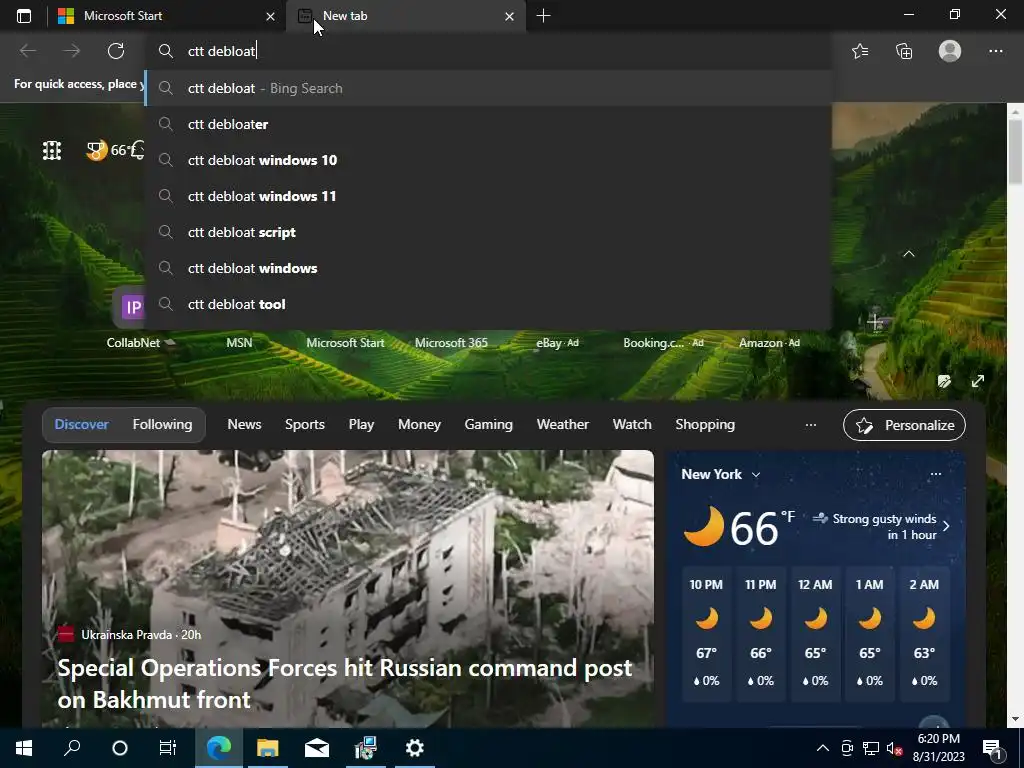Open the Watch feed category
This screenshot has height=768, width=1024.
point(632,424)
